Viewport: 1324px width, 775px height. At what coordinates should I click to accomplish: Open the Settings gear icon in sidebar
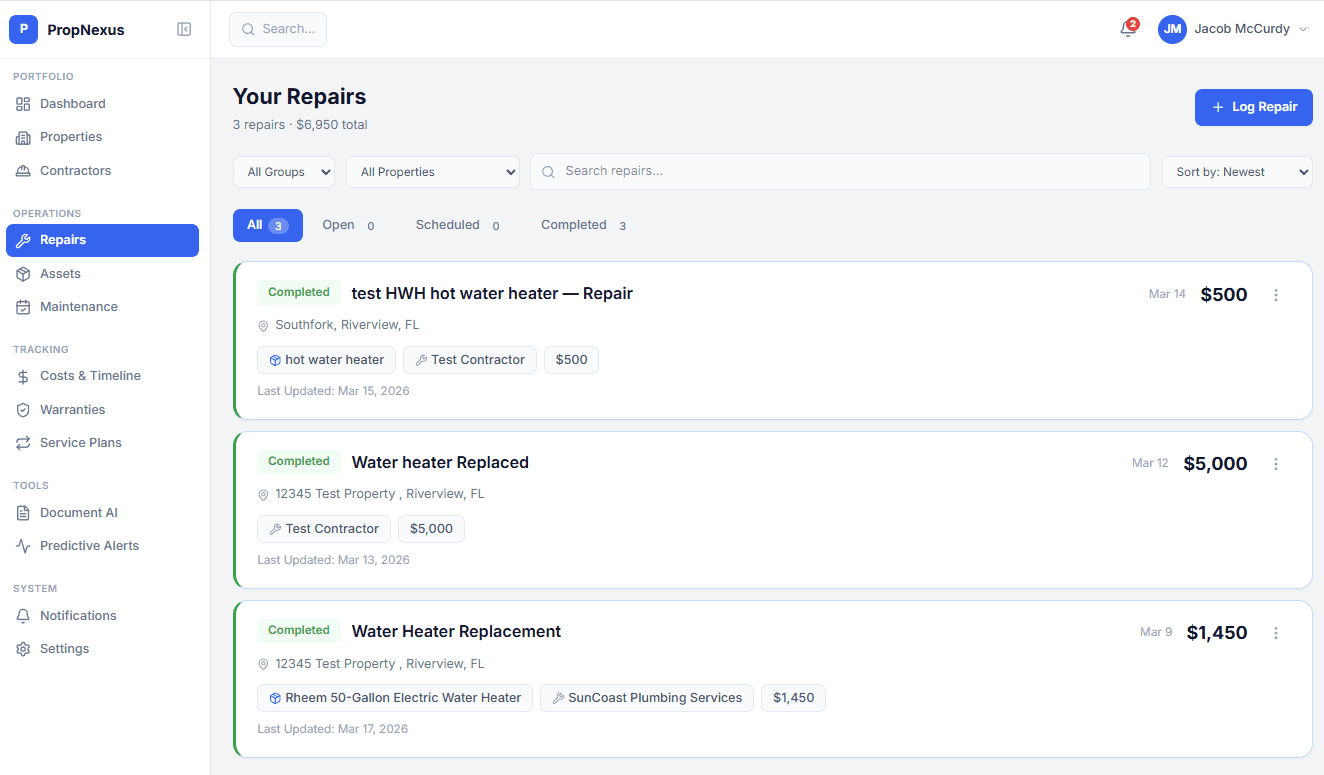(x=23, y=649)
